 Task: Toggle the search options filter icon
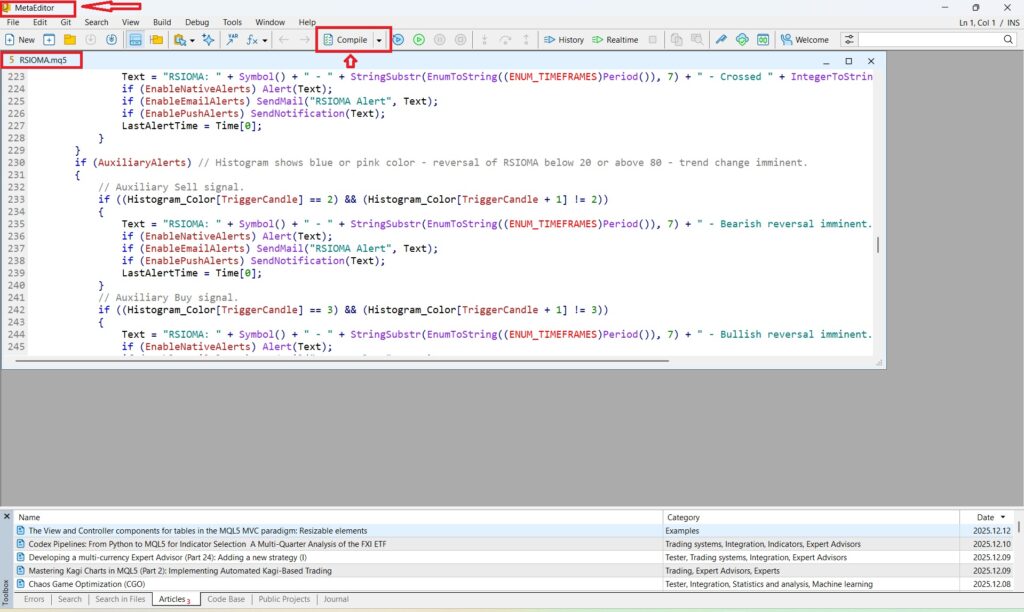[849, 40]
